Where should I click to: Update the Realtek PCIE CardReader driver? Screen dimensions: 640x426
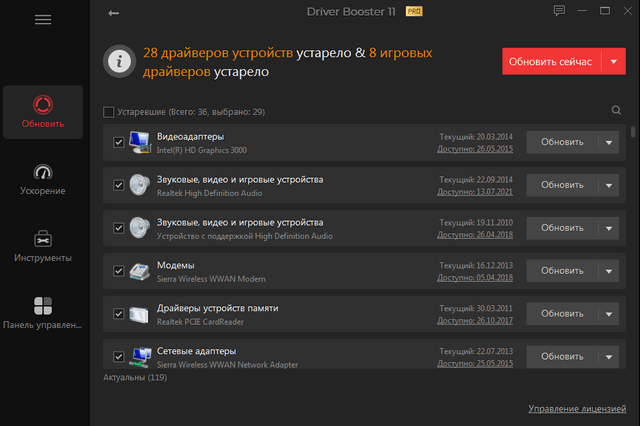pos(562,314)
